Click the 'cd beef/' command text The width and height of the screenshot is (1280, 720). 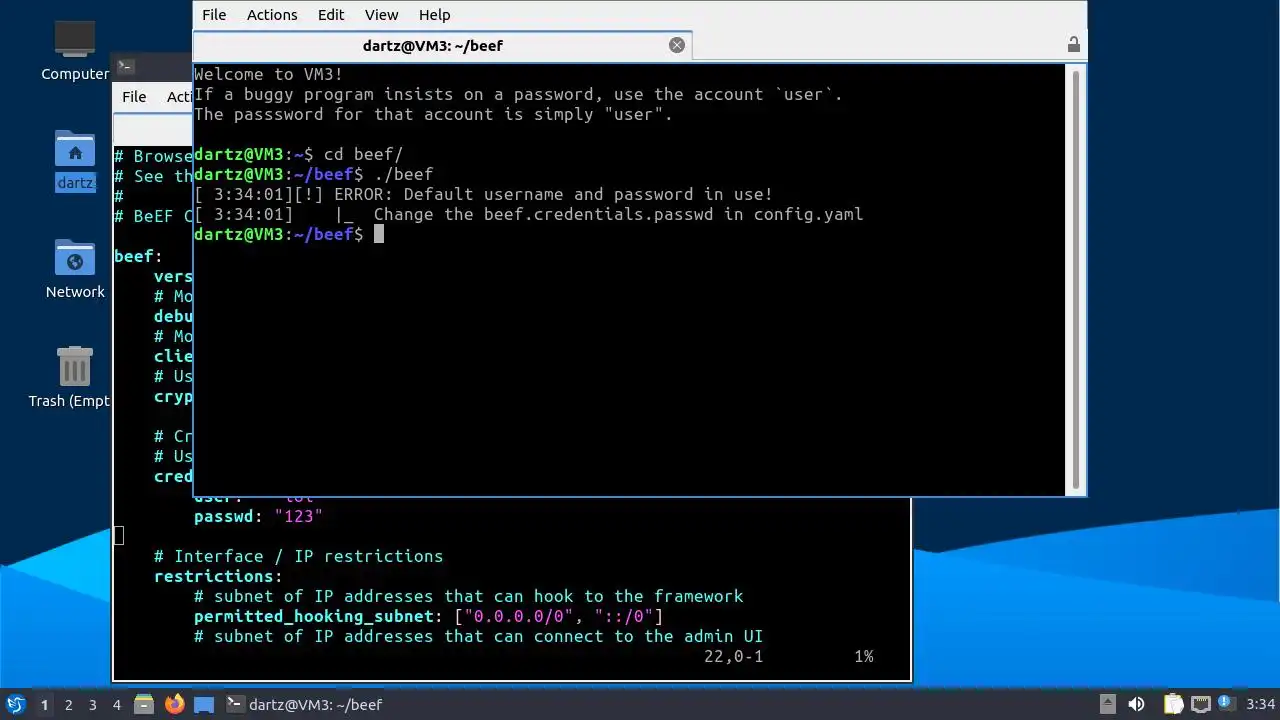(x=363, y=154)
